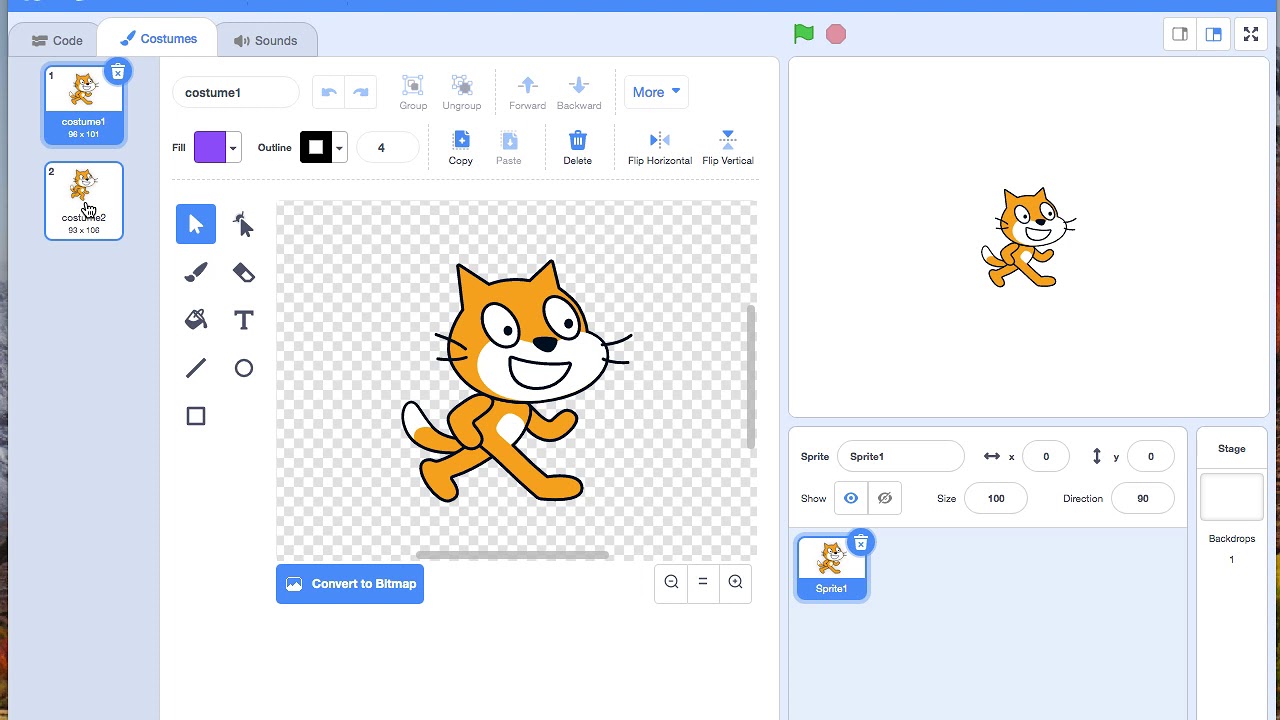
Task: Enter full screen stage mode
Action: pos(1251,34)
